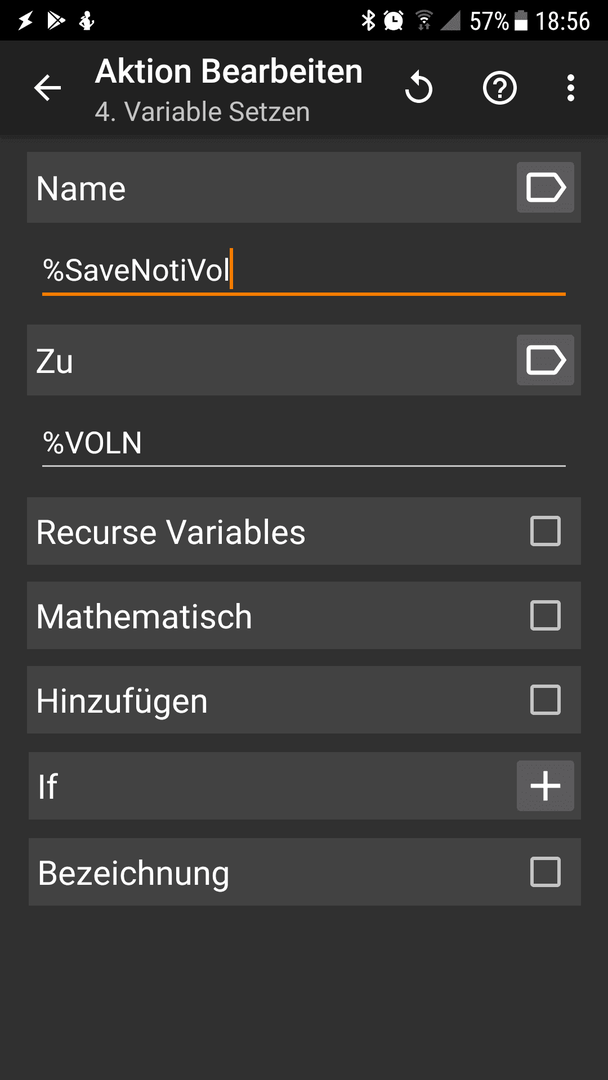Tap the Zu section header
The width and height of the screenshot is (608, 1080).
pyautogui.click(x=54, y=361)
